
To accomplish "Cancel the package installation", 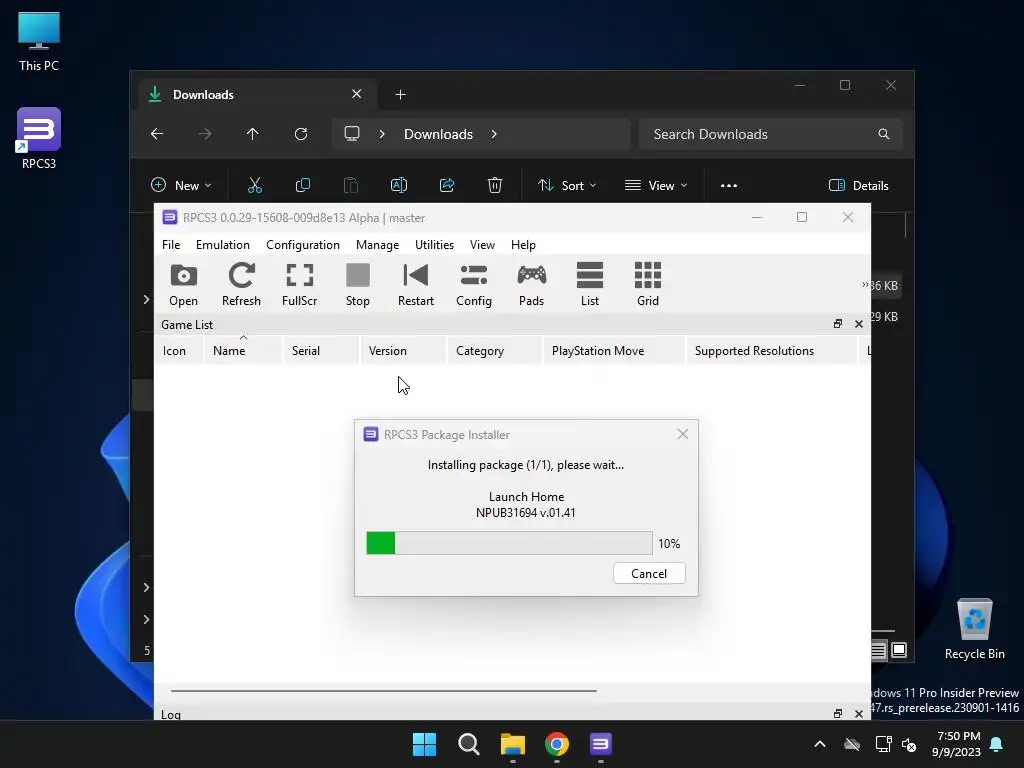I will click(x=649, y=573).
